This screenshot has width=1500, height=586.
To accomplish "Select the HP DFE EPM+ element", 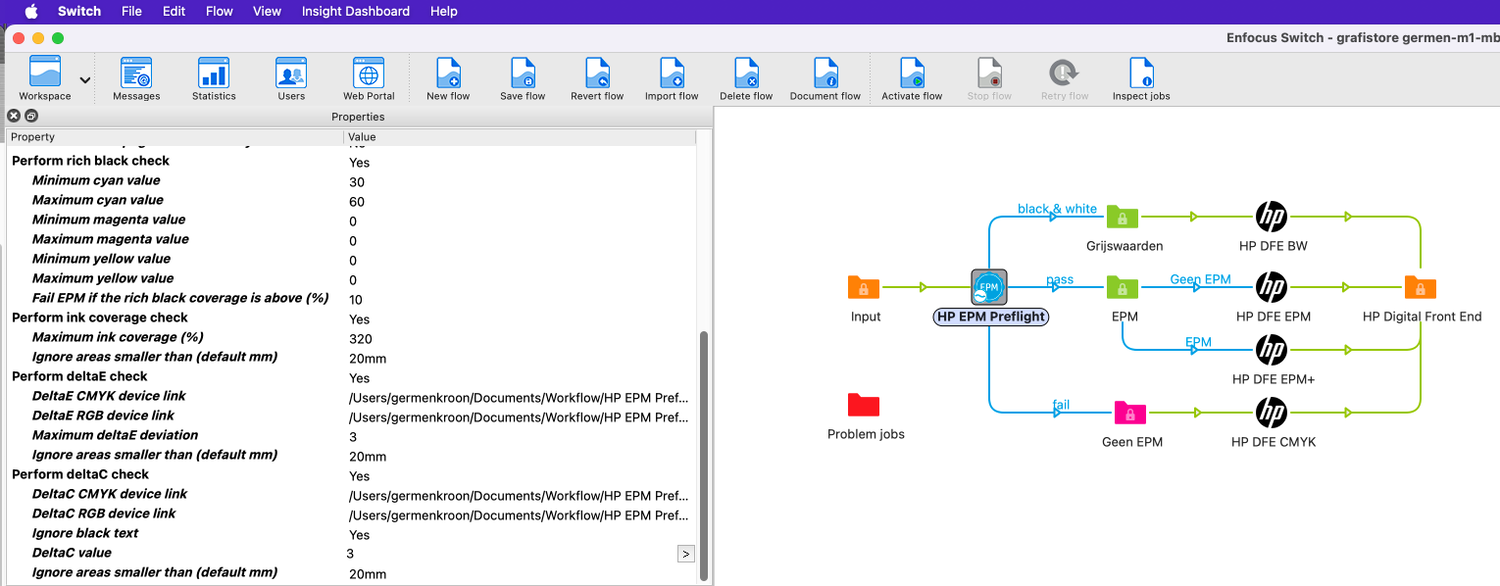I will pos(1271,350).
